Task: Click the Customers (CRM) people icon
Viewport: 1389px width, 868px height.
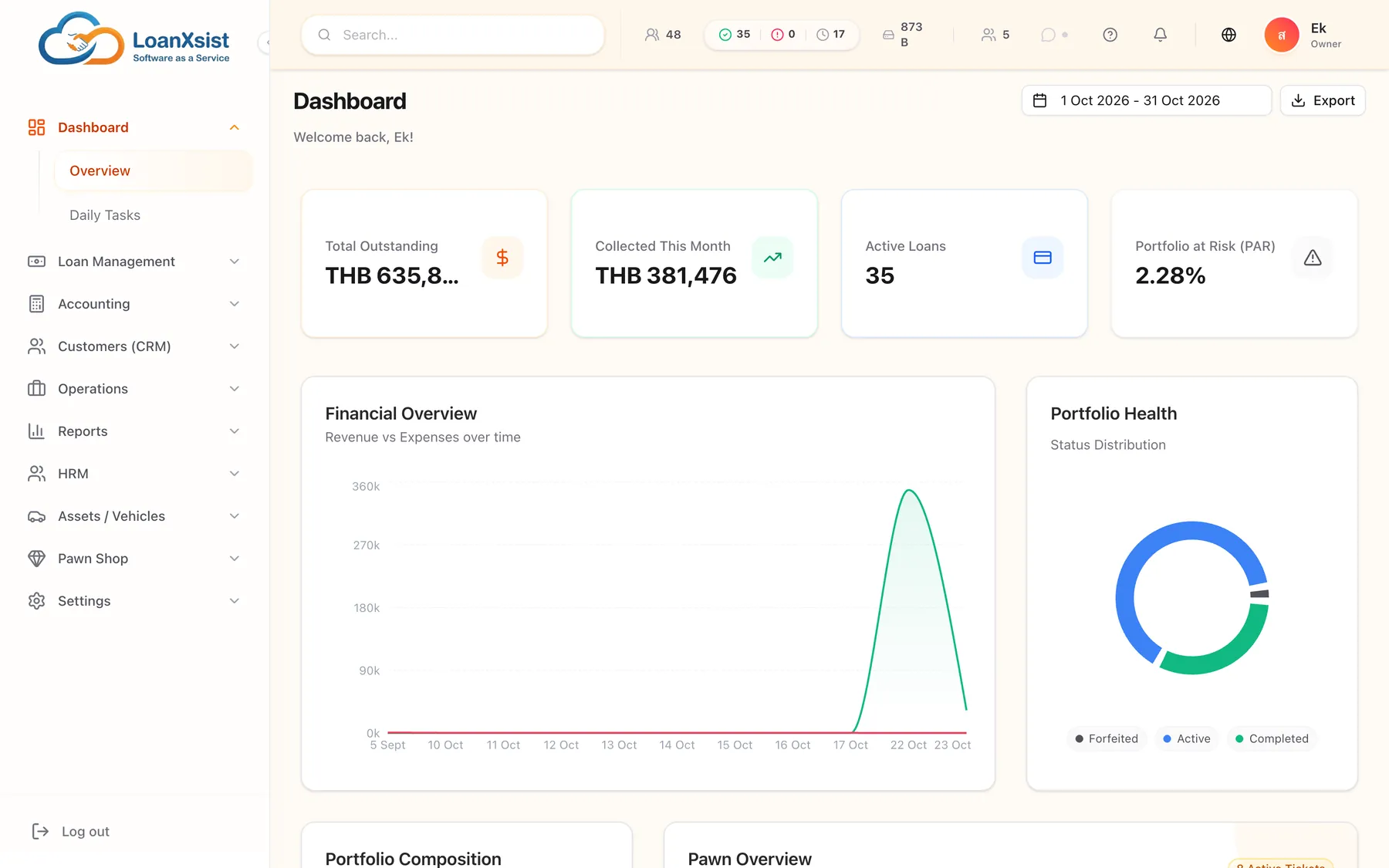Action: tap(36, 346)
